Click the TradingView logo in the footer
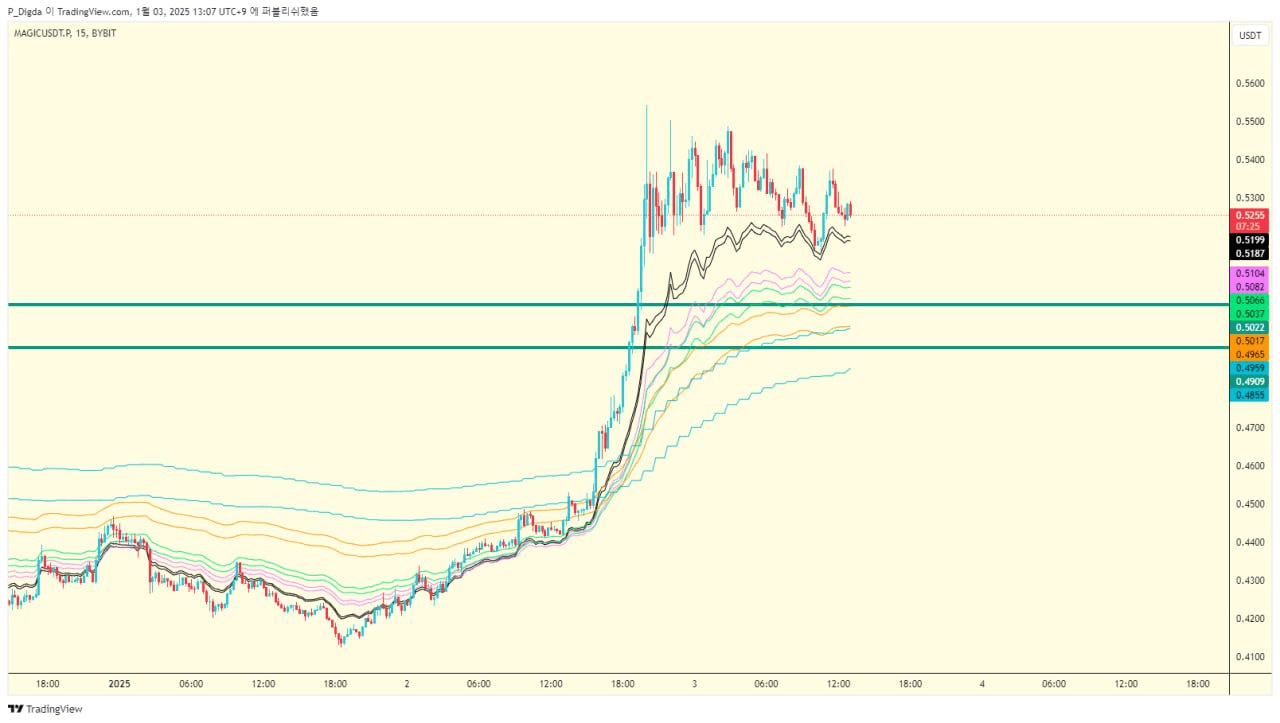The image size is (1280, 723). click(45, 709)
